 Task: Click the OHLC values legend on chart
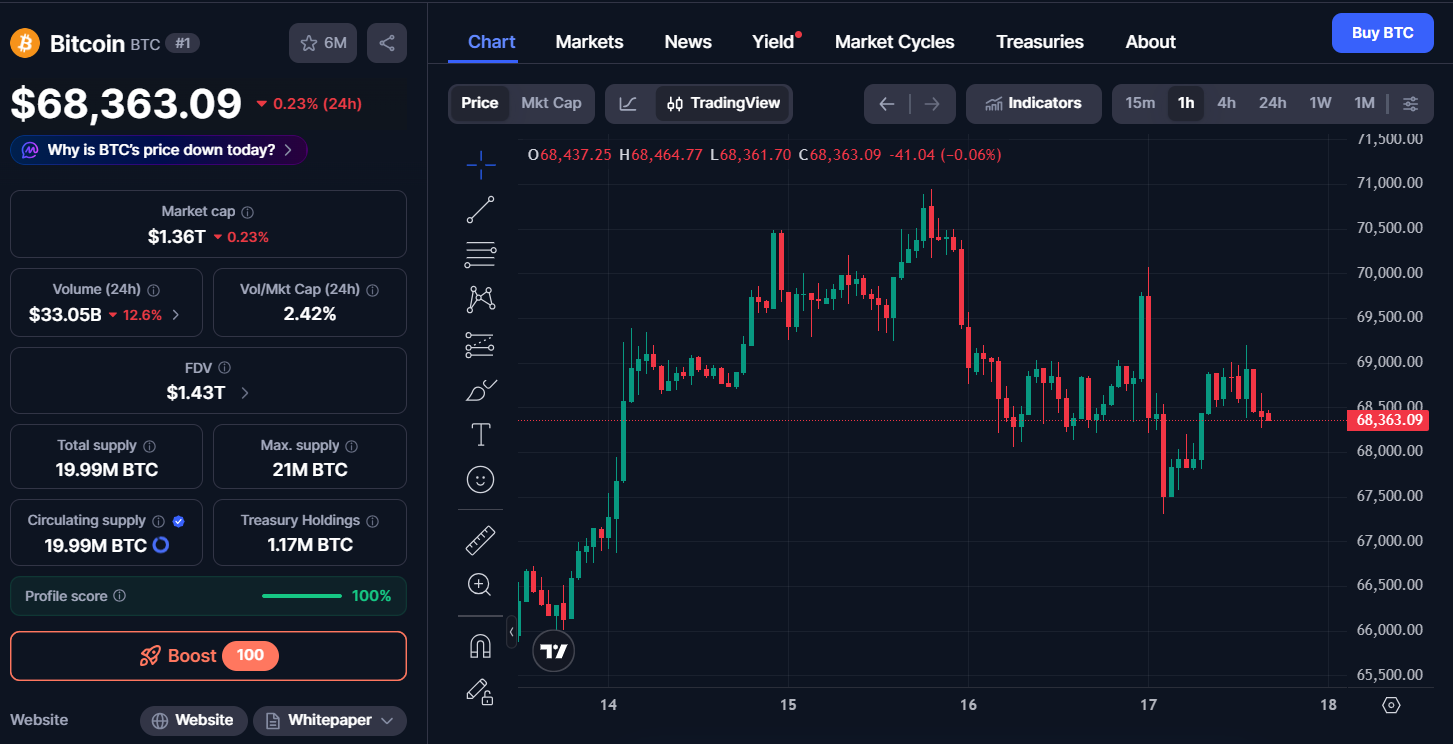pos(764,155)
